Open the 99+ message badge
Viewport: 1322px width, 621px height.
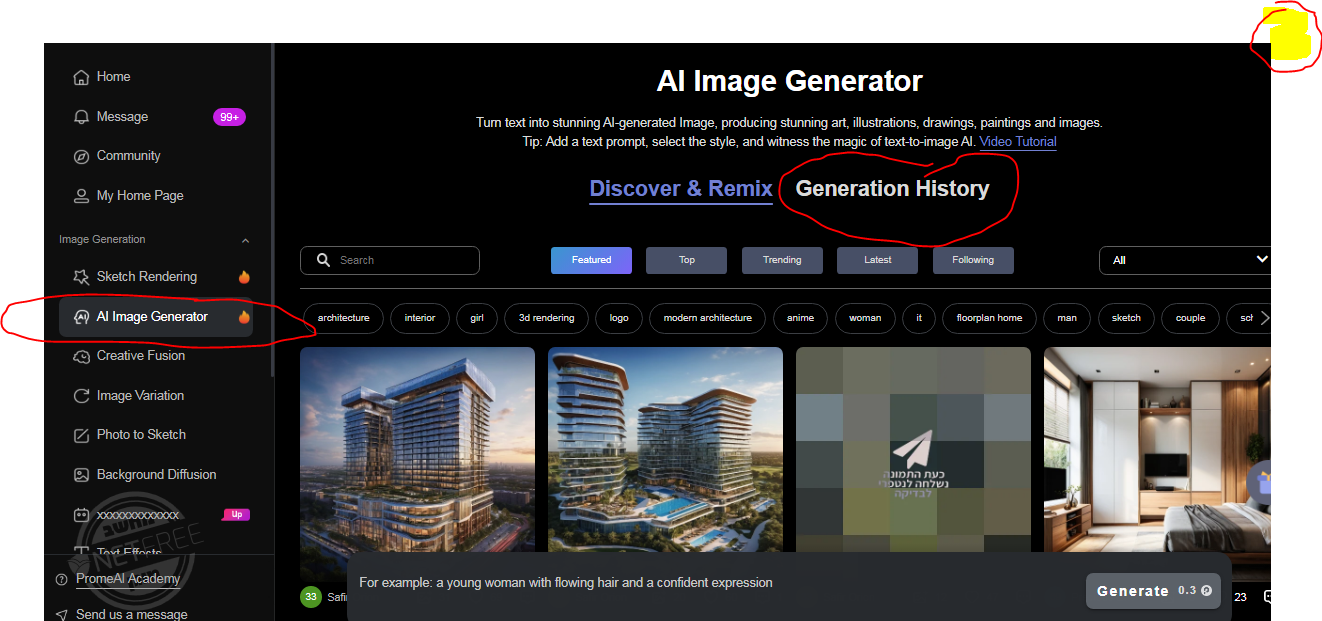(229, 117)
